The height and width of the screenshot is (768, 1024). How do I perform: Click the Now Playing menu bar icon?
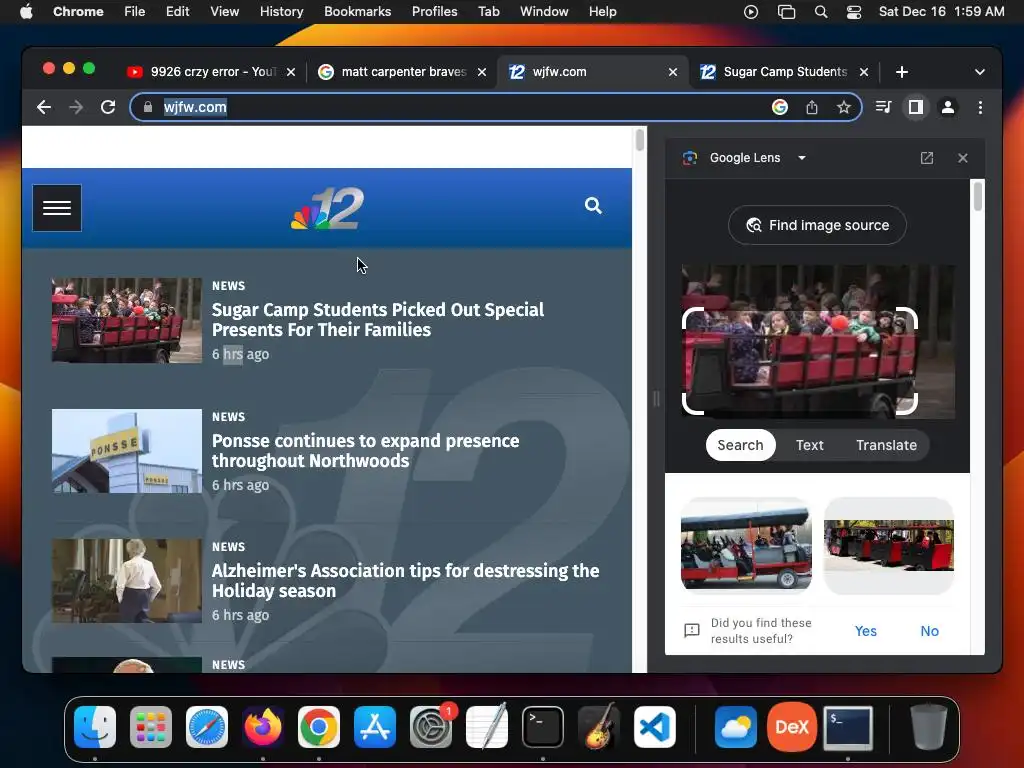[x=751, y=12]
